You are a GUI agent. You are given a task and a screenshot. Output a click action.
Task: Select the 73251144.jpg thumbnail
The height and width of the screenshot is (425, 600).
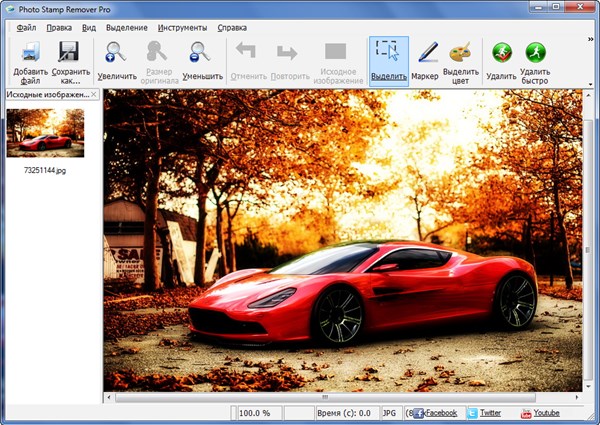45,133
